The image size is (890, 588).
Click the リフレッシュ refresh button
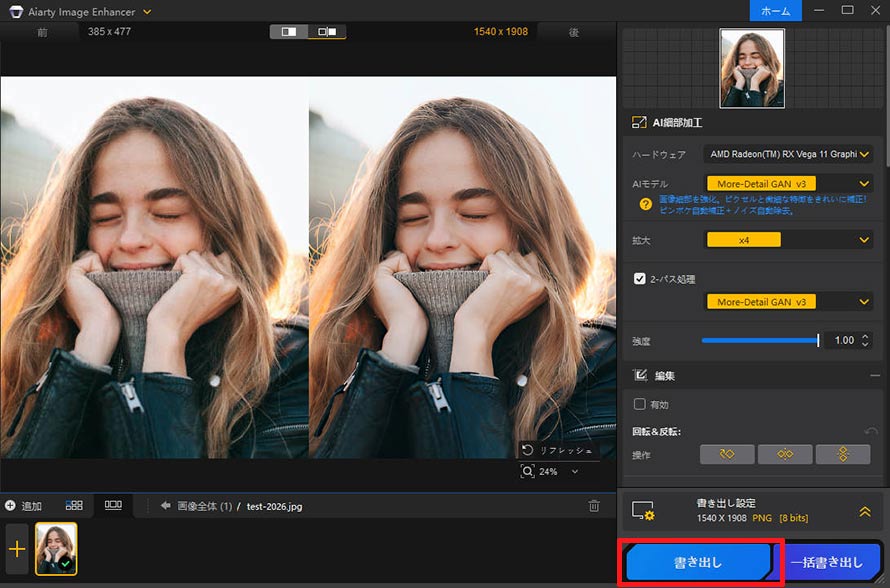tap(558, 450)
